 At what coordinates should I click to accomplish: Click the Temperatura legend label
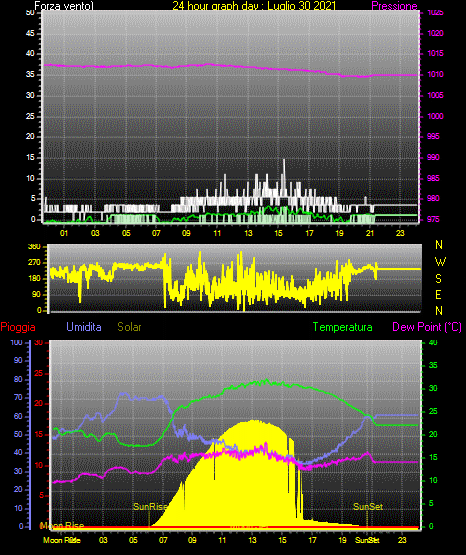343,327
